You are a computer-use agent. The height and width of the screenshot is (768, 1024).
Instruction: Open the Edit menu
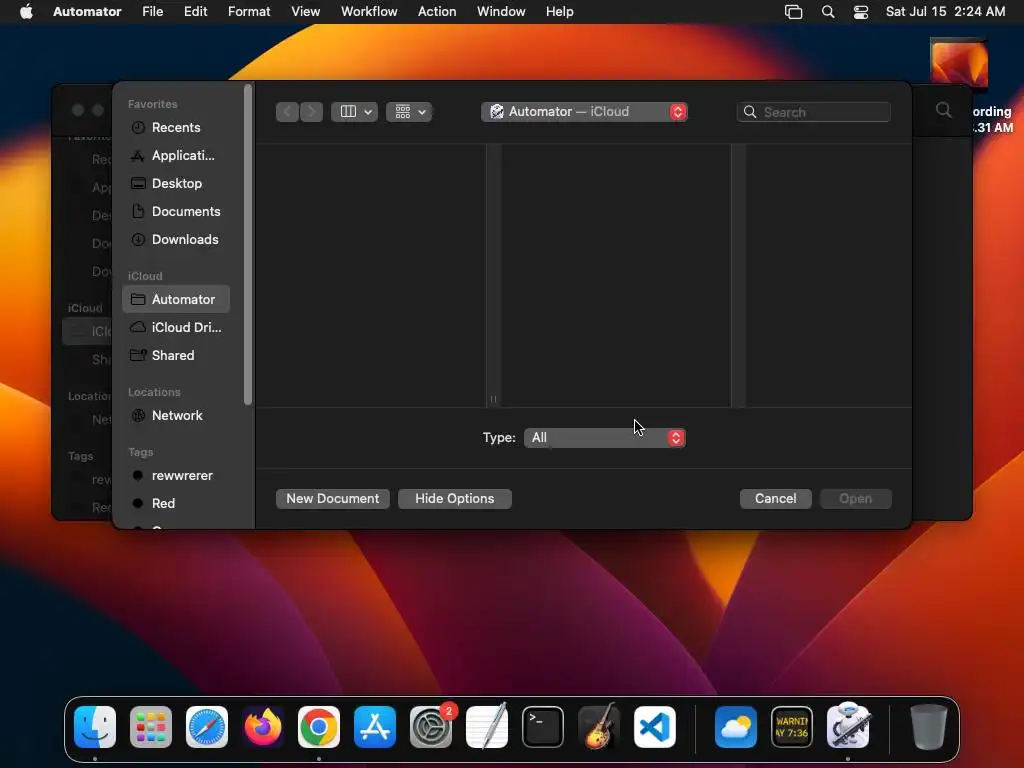195,12
